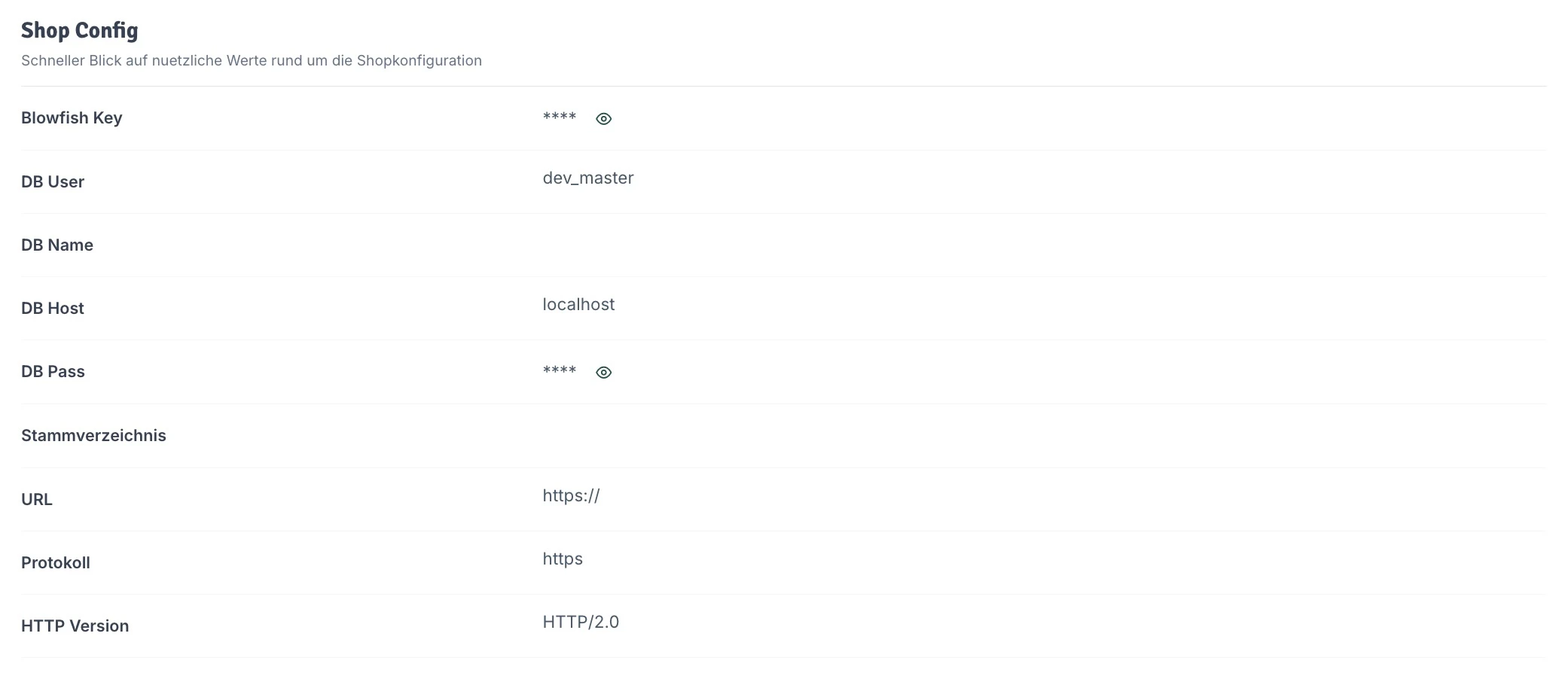Image resolution: width=1568 pixels, height=685 pixels.
Task: Click the Blowfish Key row label
Action: pos(72,117)
